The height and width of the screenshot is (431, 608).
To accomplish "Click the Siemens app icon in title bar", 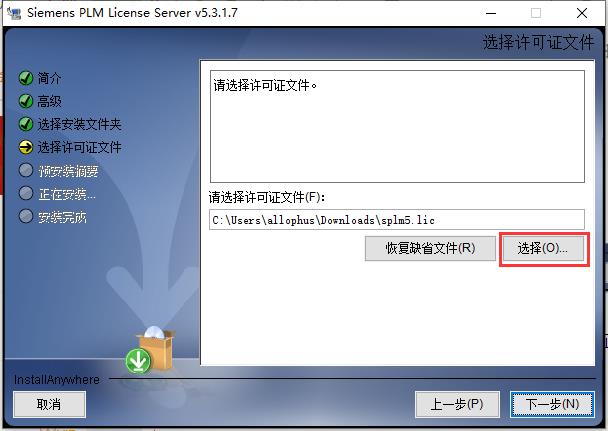I will [x=14, y=13].
